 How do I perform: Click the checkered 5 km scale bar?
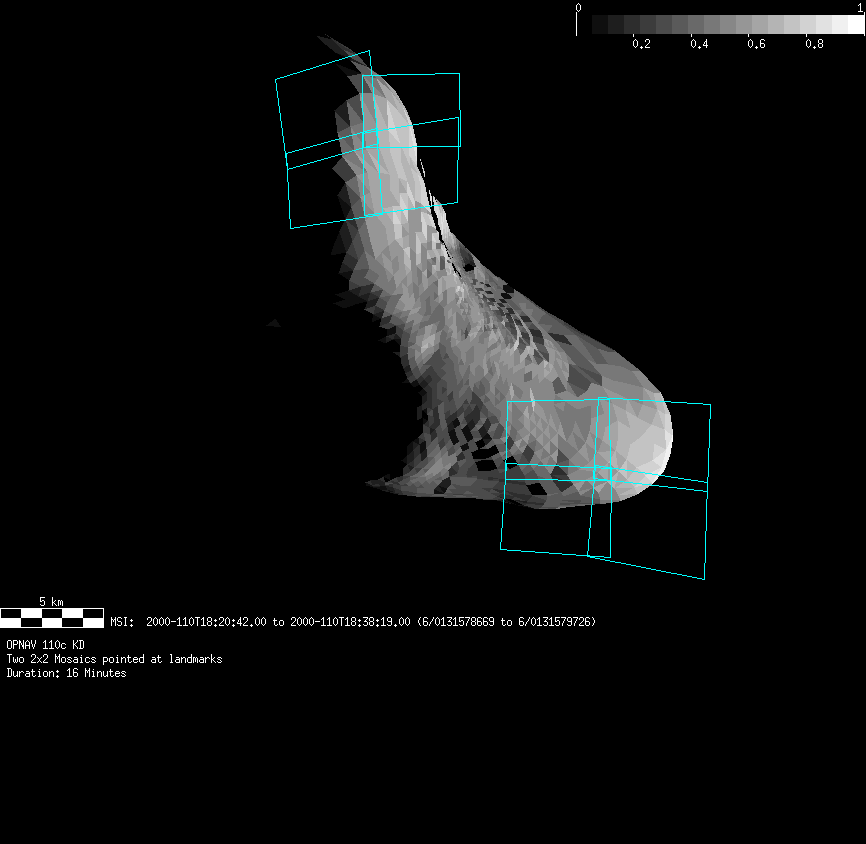(52, 617)
